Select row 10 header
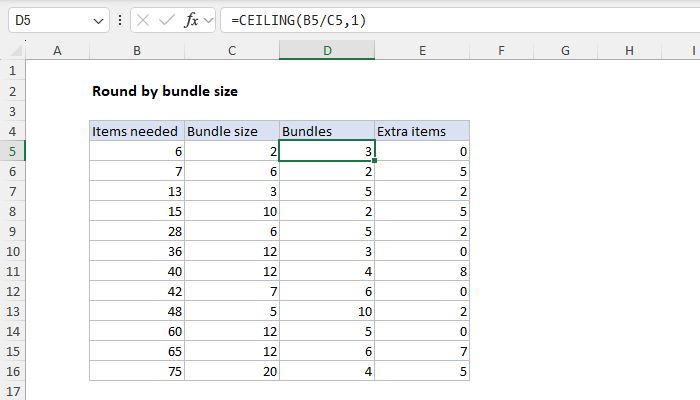Image resolution: width=700 pixels, height=400 pixels. click(x=12, y=251)
